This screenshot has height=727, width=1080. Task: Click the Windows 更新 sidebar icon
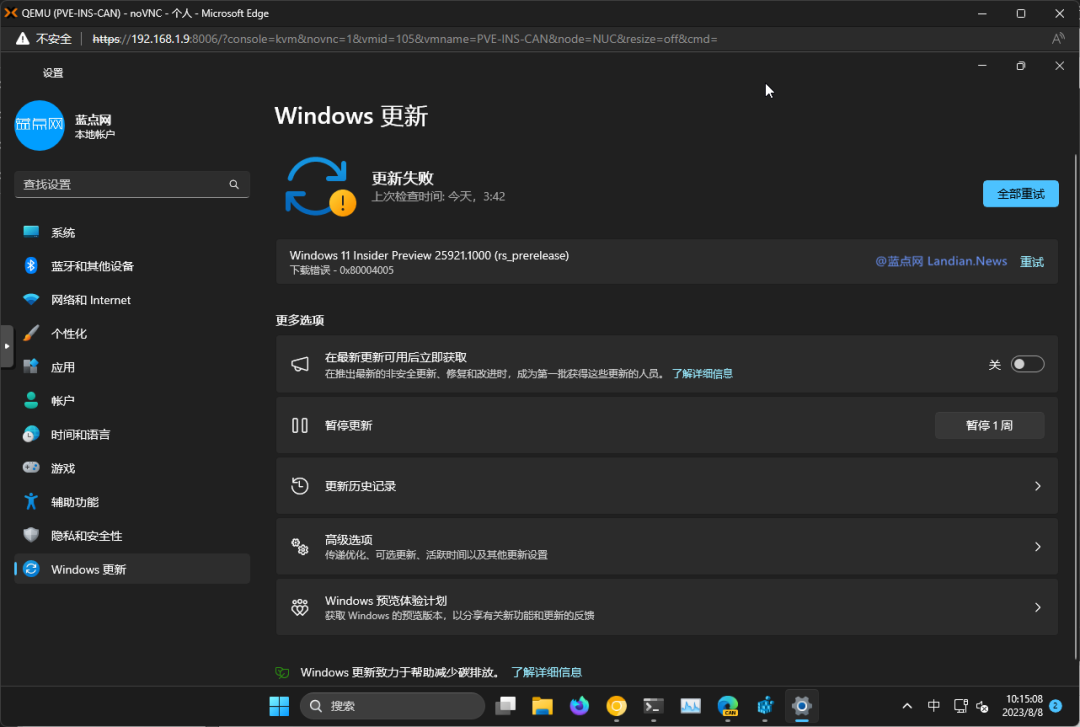[x=31, y=569]
